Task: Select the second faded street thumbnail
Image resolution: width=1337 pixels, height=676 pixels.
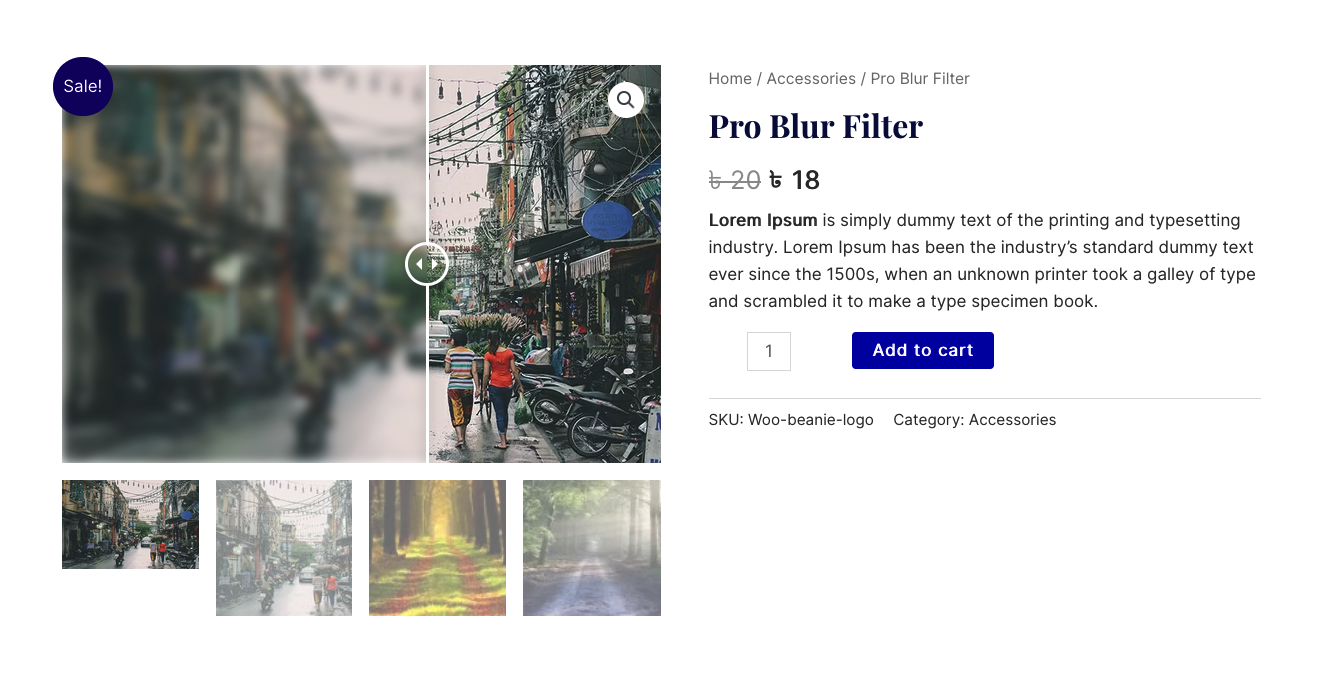Action: pyautogui.click(x=284, y=548)
